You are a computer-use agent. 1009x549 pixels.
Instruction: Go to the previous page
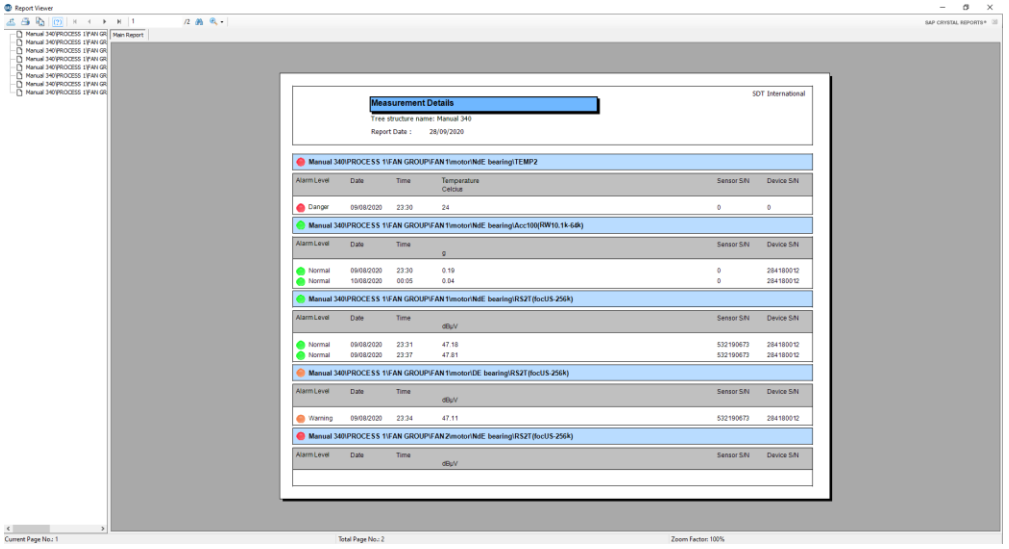click(89, 21)
